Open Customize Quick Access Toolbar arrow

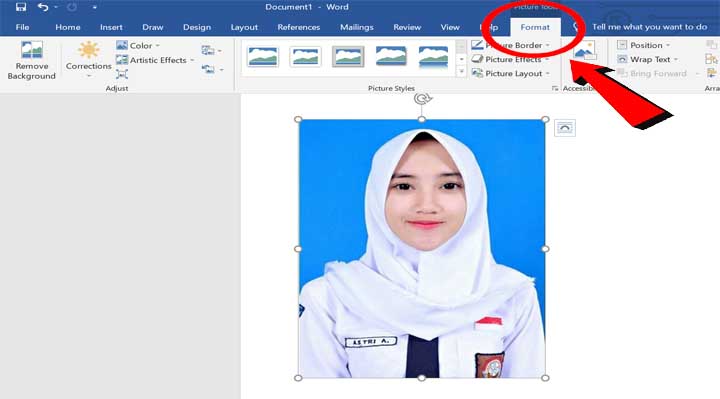95,7
